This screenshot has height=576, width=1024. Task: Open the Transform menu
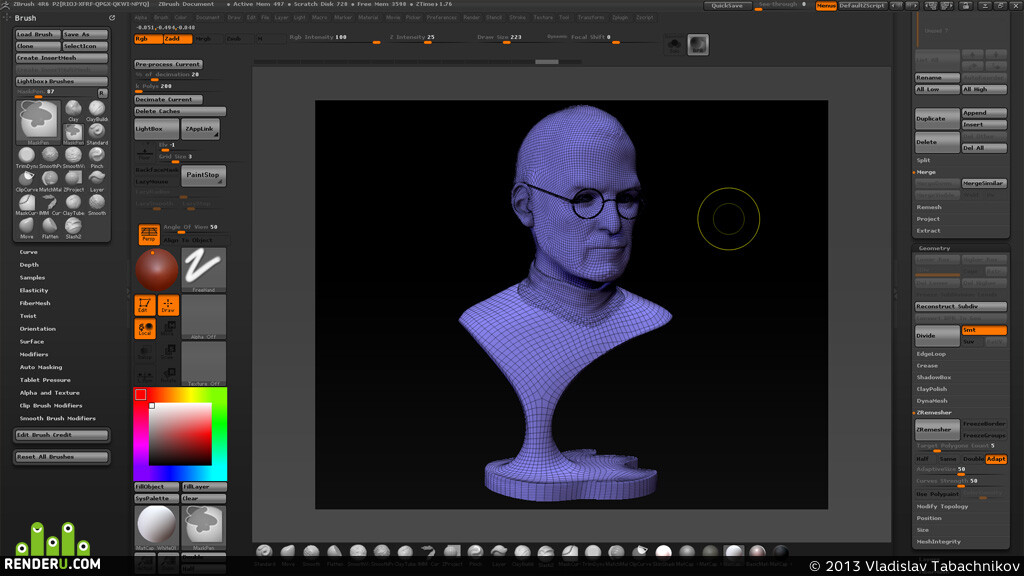coord(590,18)
